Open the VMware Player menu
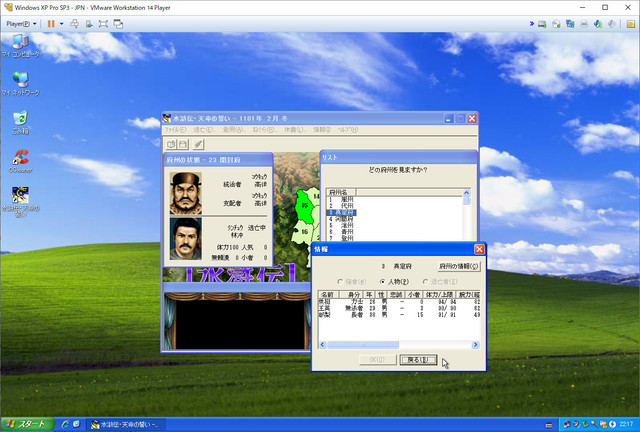Image resolution: width=640 pixels, height=432 pixels. pyautogui.click(x=21, y=24)
